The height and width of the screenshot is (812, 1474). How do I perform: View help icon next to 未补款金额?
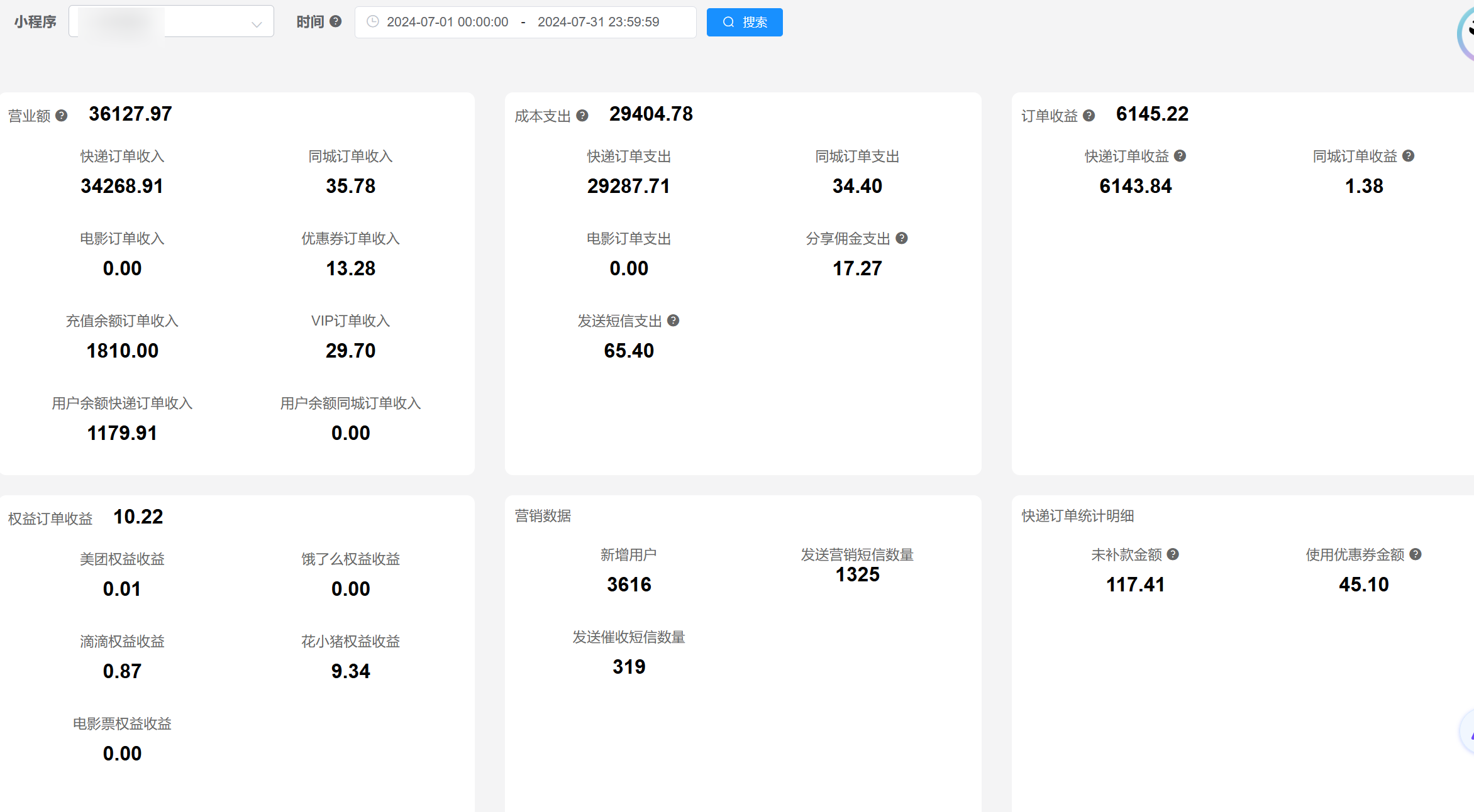click(x=1173, y=554)
